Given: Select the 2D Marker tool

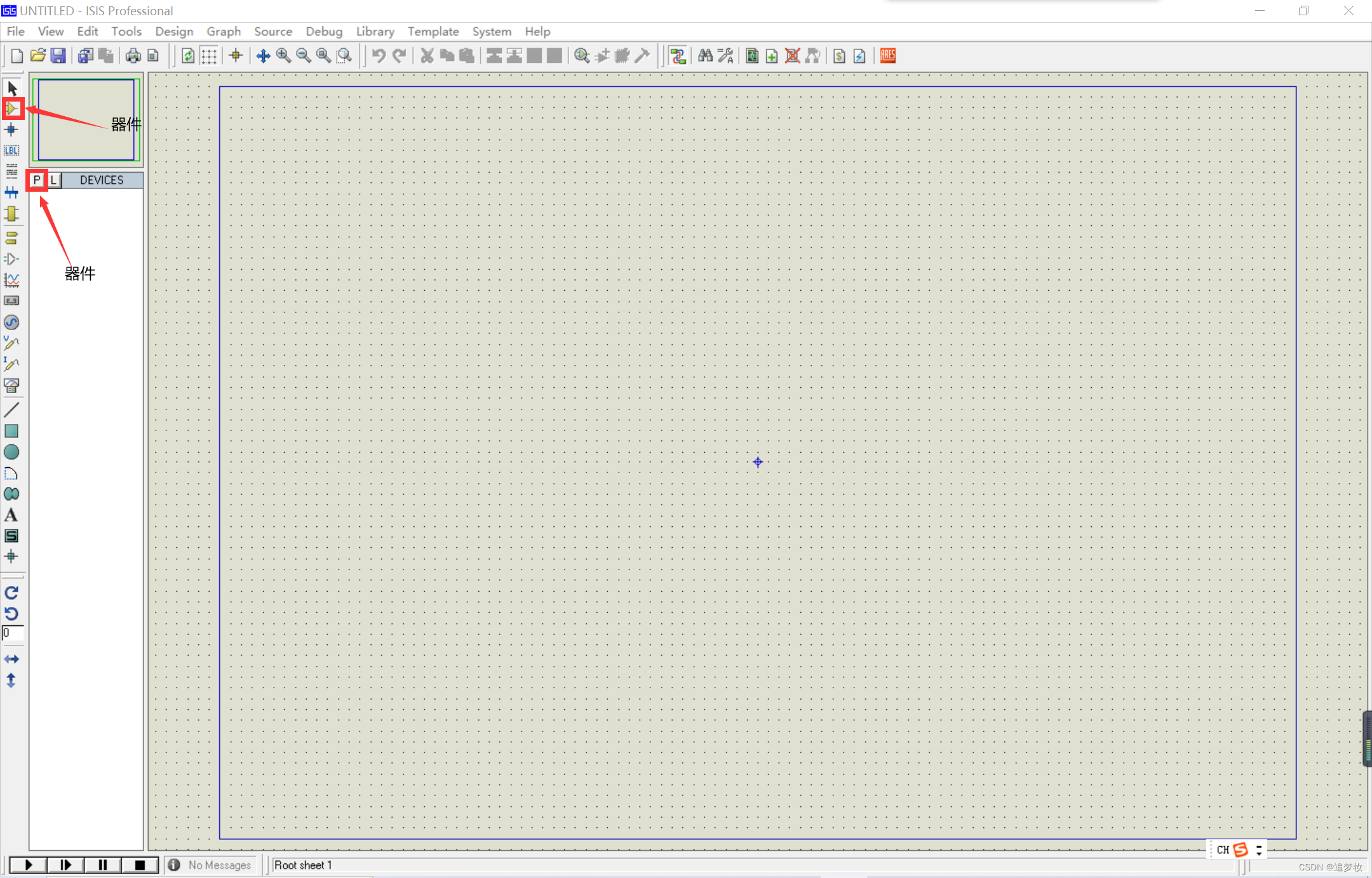Looking at the screenshot, I should [x=11, y=557].
